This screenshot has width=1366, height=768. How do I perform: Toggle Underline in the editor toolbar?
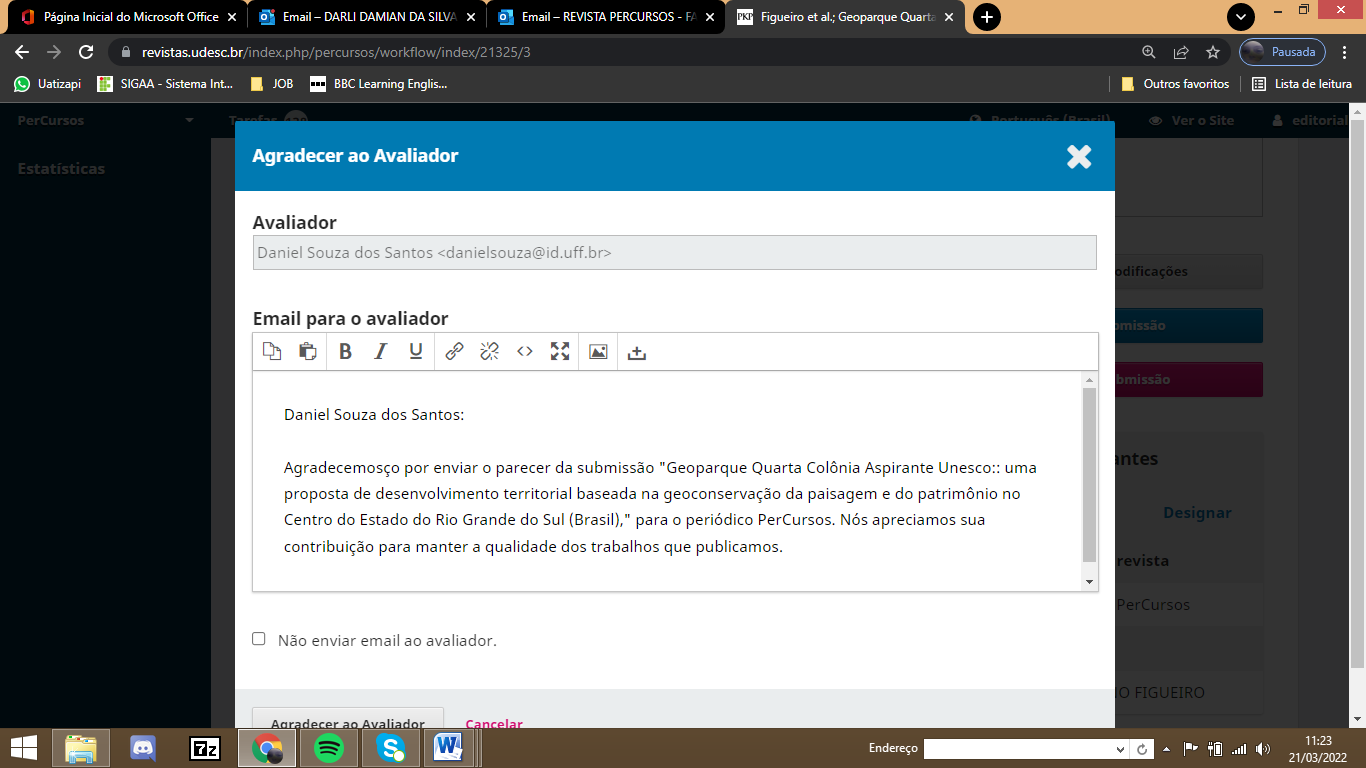(x=416, y=352)
